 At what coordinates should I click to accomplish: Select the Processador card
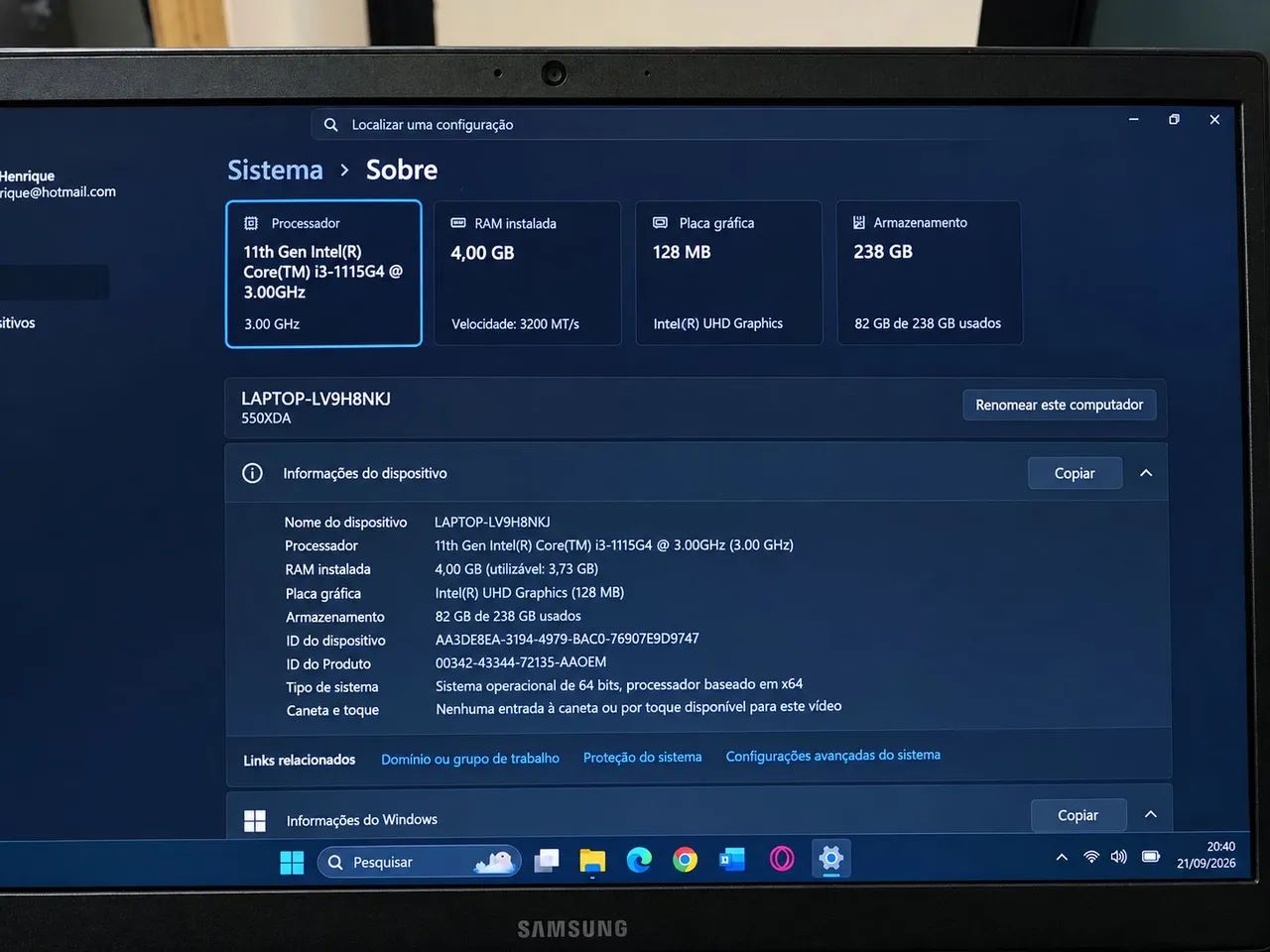(323, 274)
